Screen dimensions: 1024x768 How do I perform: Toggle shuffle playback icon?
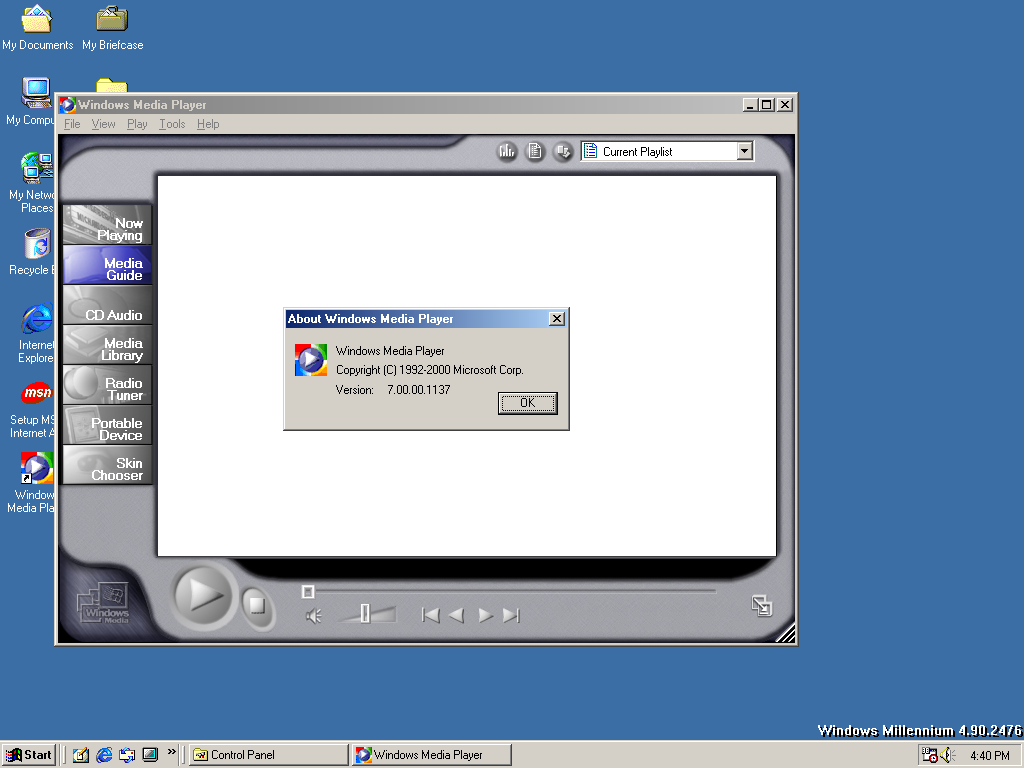563,152
